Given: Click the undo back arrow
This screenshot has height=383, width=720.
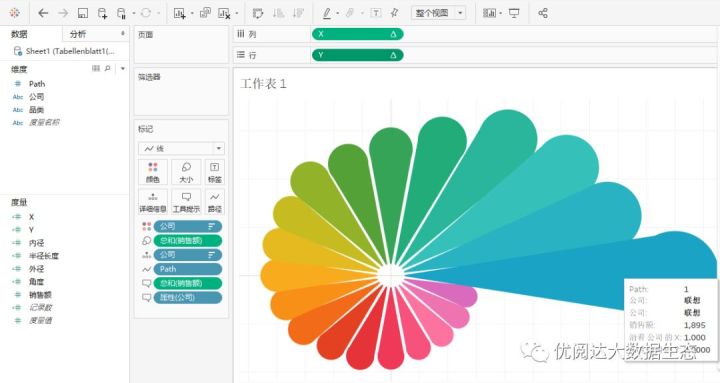Looking at the screenshot, I should [43, 13].
